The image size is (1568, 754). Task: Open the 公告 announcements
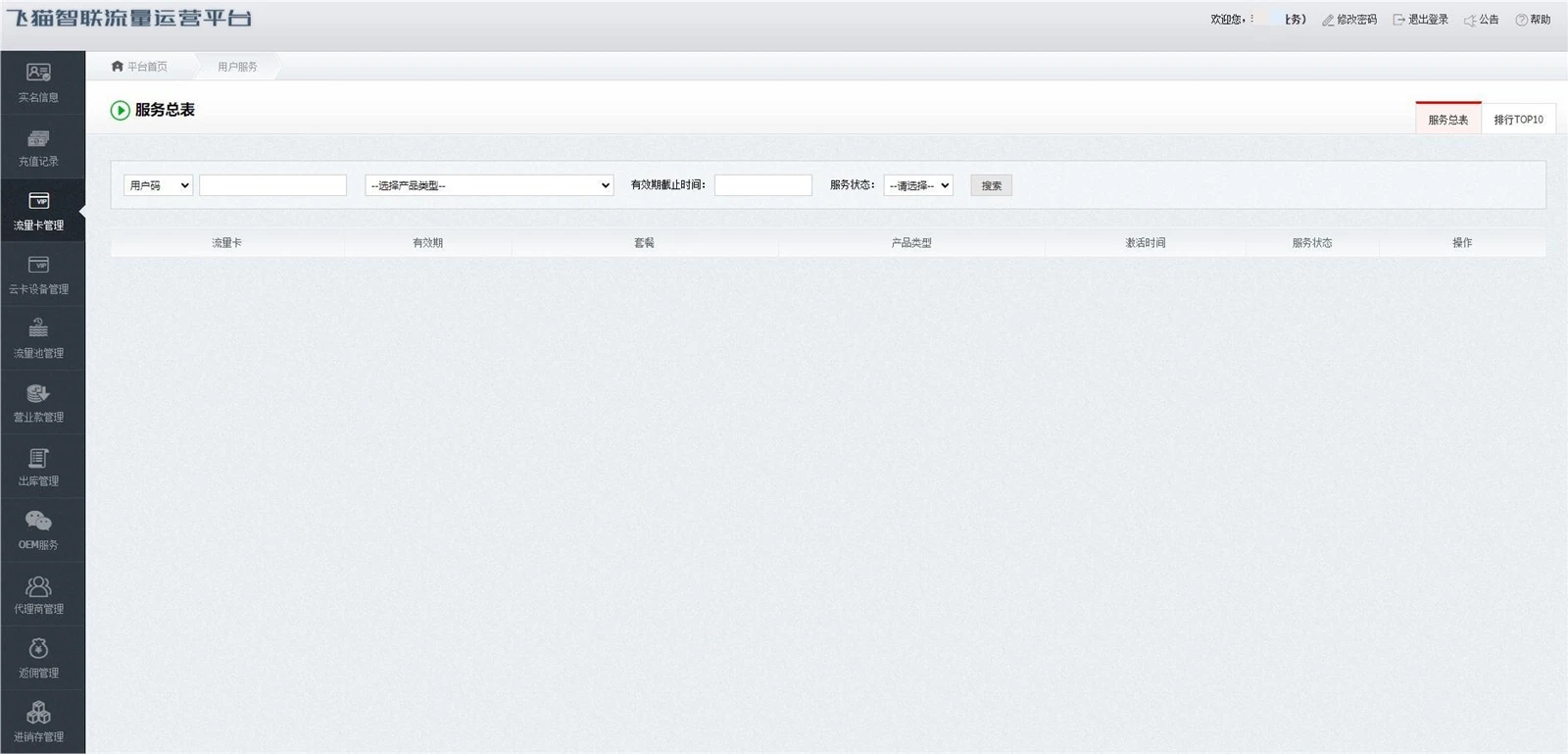[x=1482, y=20]
